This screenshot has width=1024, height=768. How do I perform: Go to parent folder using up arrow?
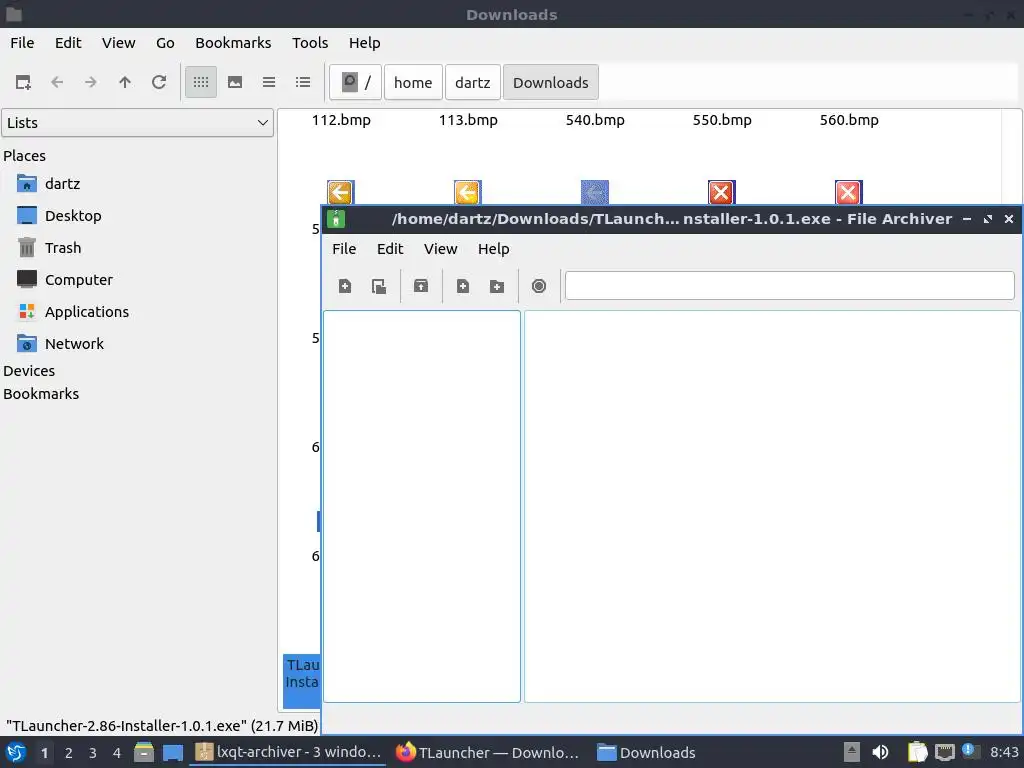coord(125,82)
